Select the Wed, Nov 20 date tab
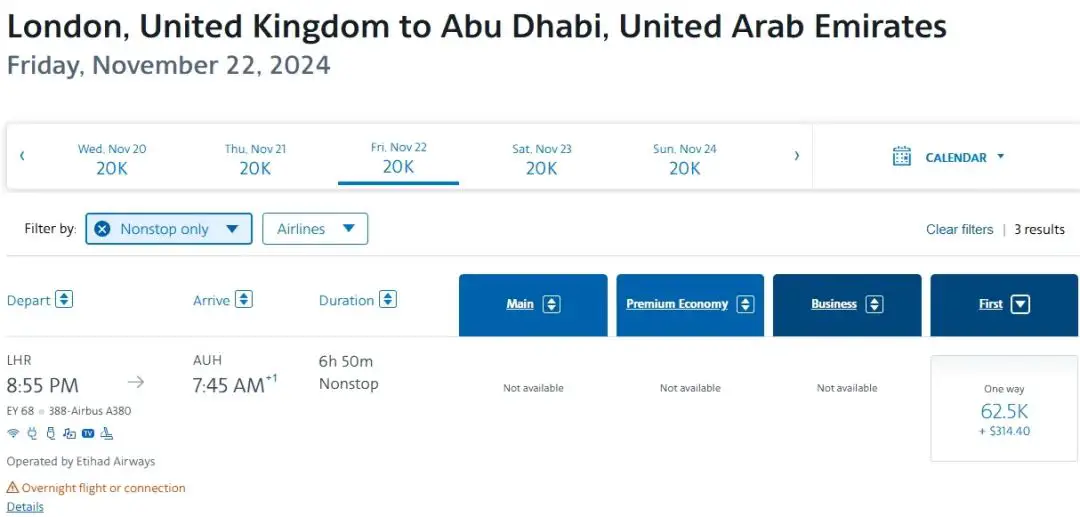Image resolution: width=1080 pixels, height=517 pixels. point(112,159)
